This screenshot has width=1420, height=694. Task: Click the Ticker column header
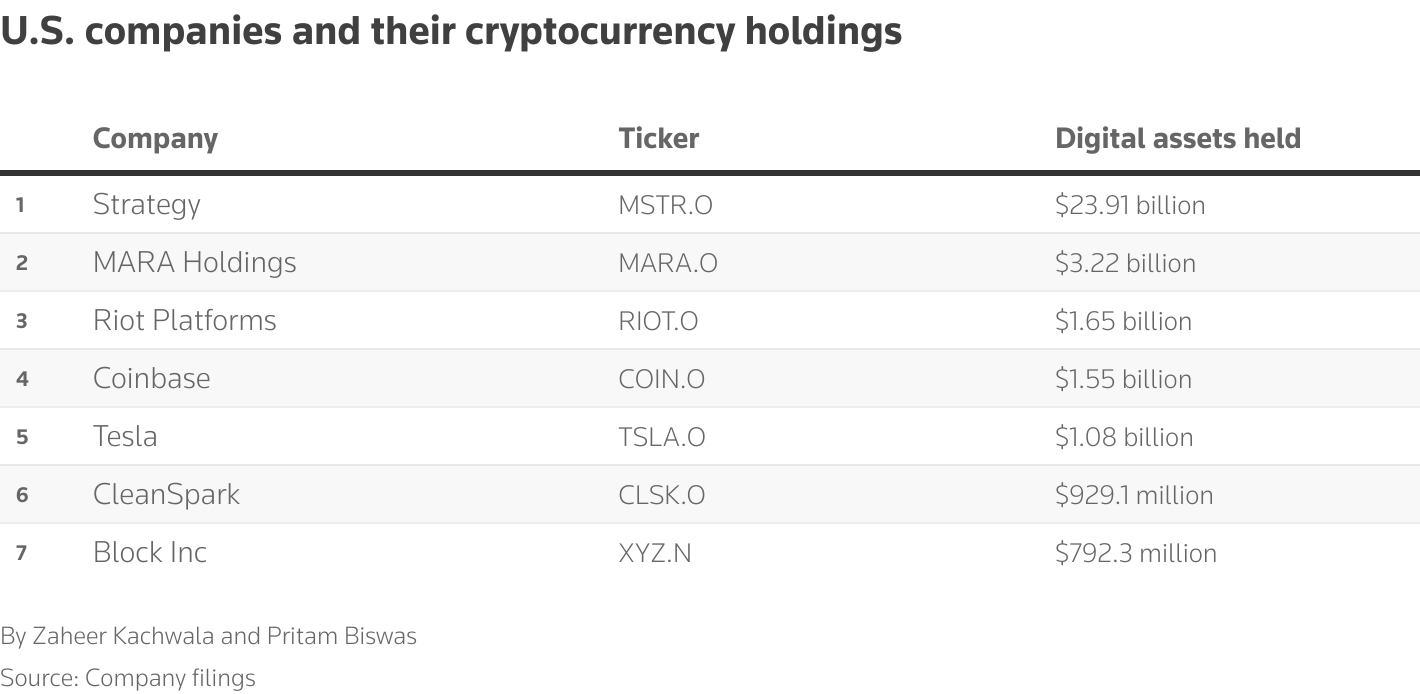[658, 138]
